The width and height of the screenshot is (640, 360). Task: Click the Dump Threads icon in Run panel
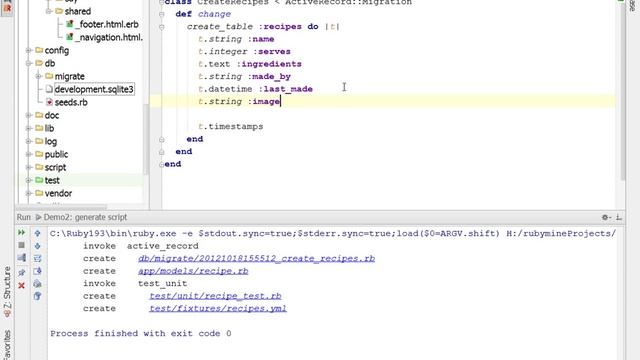(x=21, y=258)
